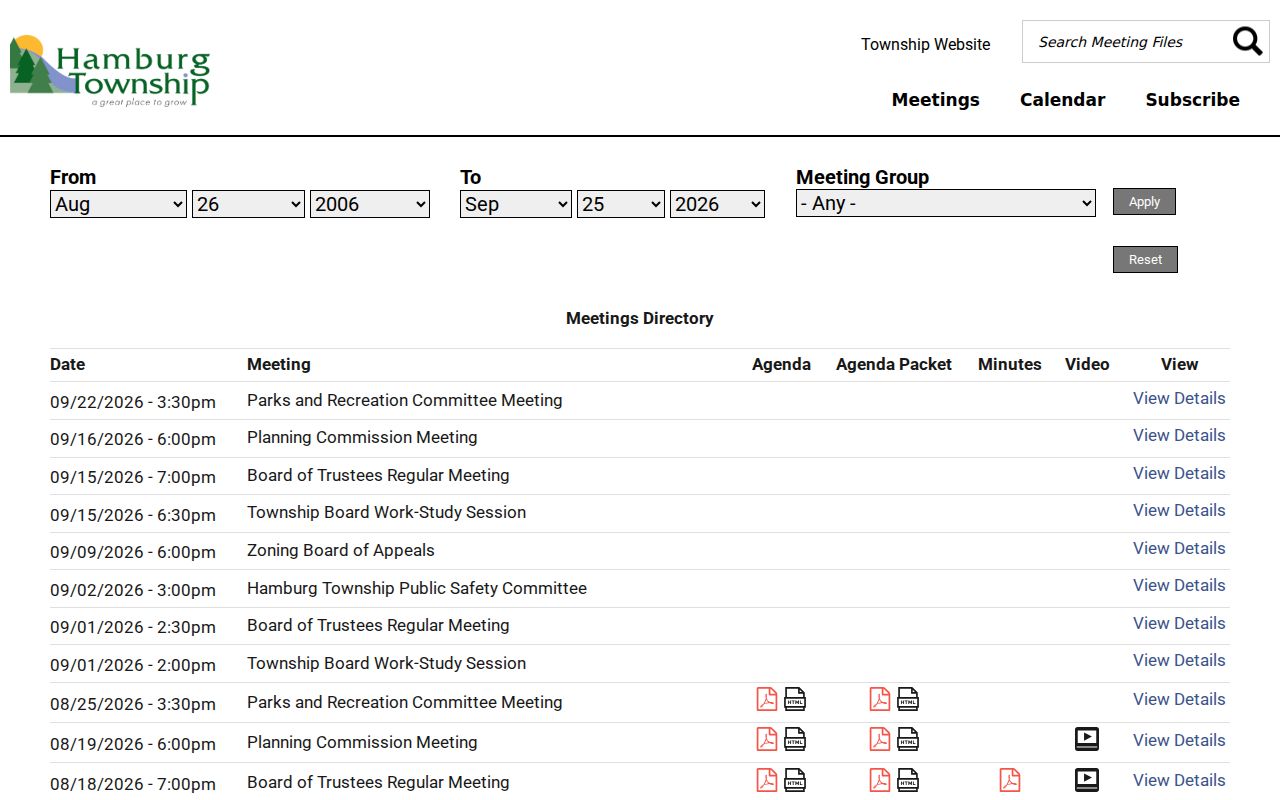Play video of 08/18/2026 Board of Trustees meeting

[1087, 779]
